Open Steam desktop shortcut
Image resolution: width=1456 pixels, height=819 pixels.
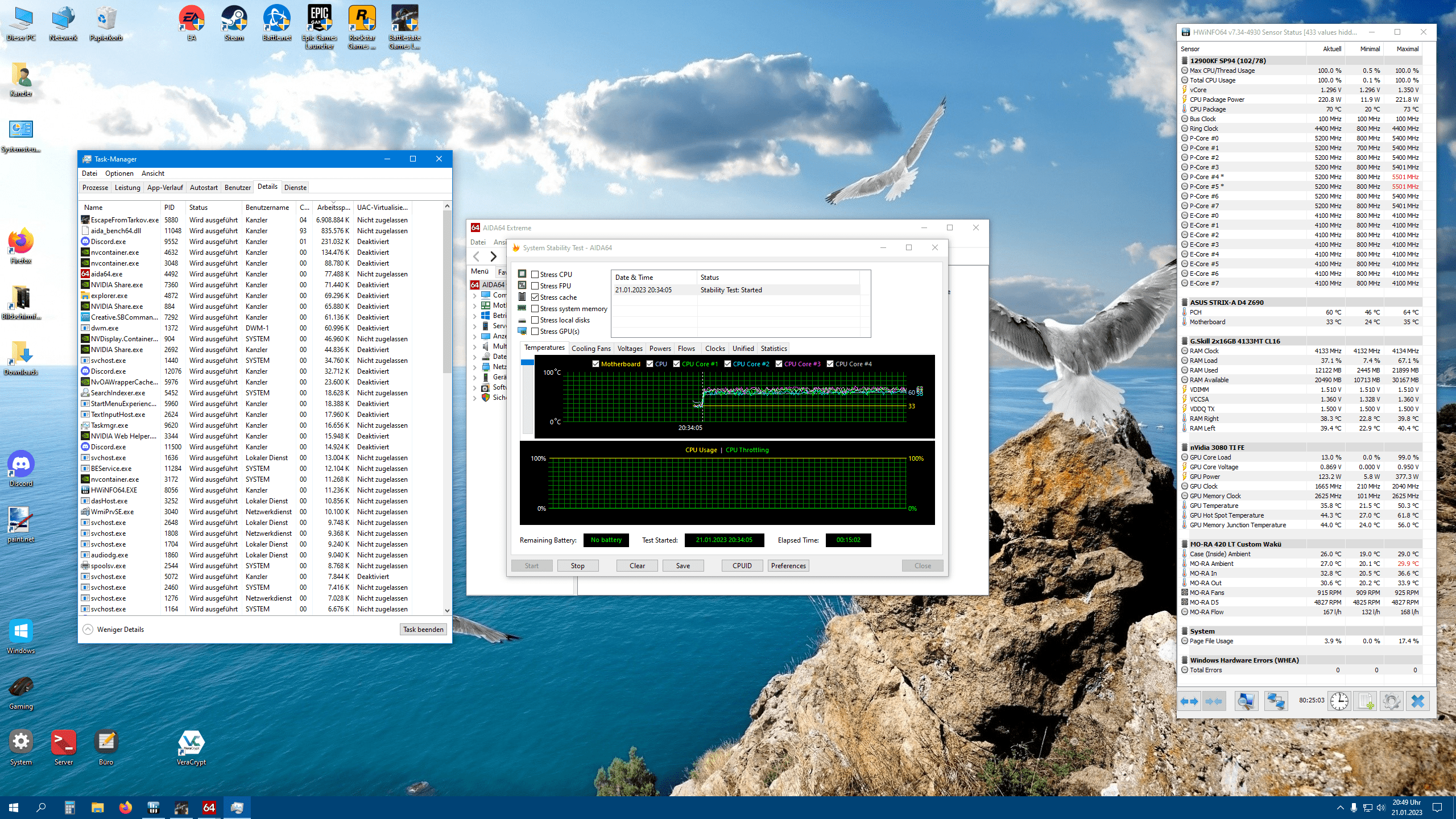(x=234, y=23)
